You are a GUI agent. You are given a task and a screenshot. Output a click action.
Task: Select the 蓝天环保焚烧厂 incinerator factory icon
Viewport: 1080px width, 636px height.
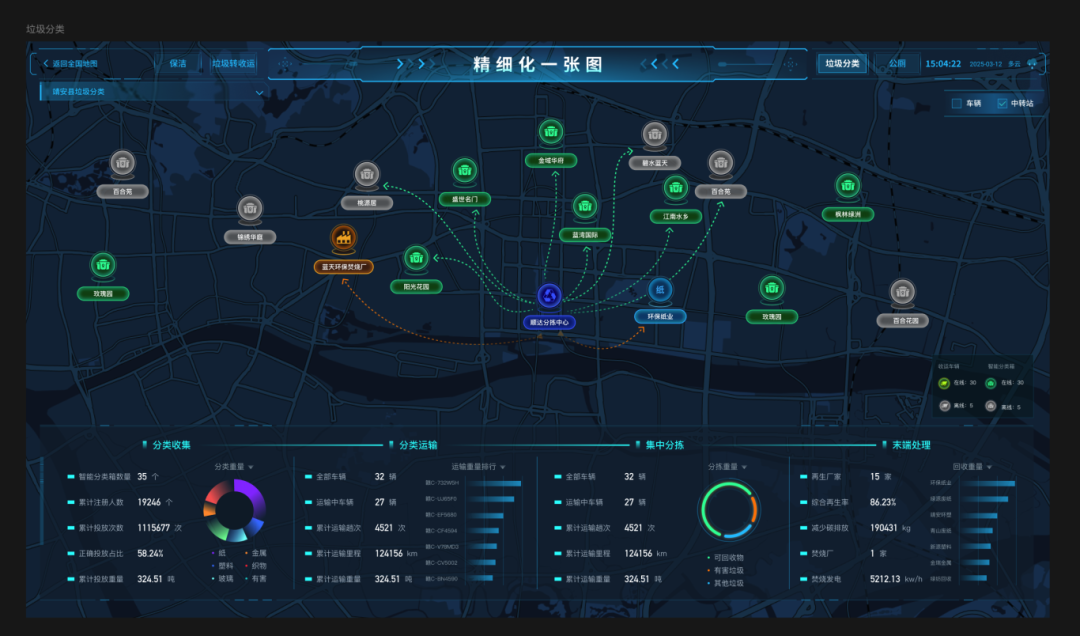tap(344, 239)
